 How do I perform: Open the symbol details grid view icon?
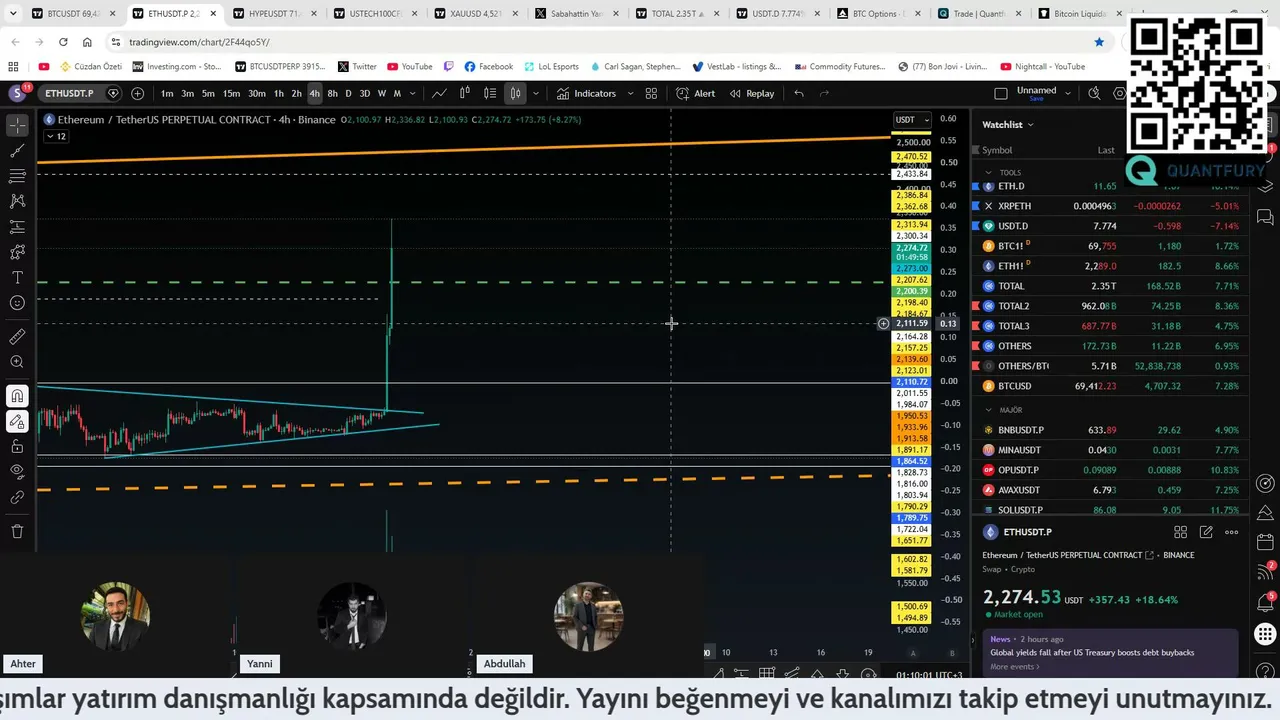1180,532
